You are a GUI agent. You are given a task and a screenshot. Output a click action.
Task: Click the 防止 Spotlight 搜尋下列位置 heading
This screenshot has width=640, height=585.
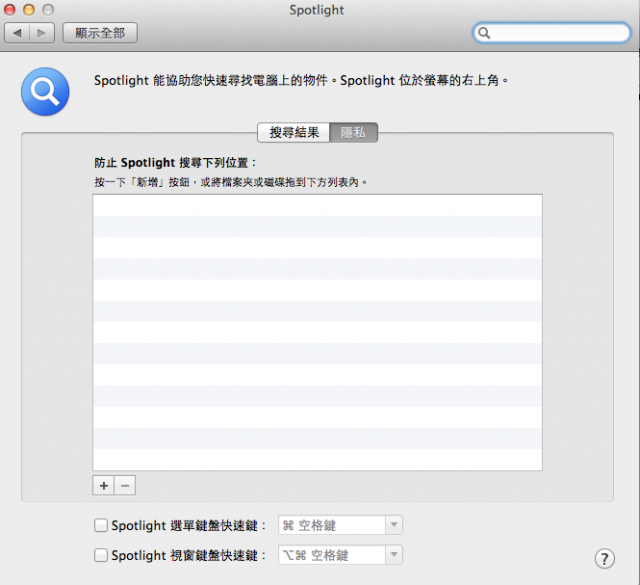(x=175, y=162)
